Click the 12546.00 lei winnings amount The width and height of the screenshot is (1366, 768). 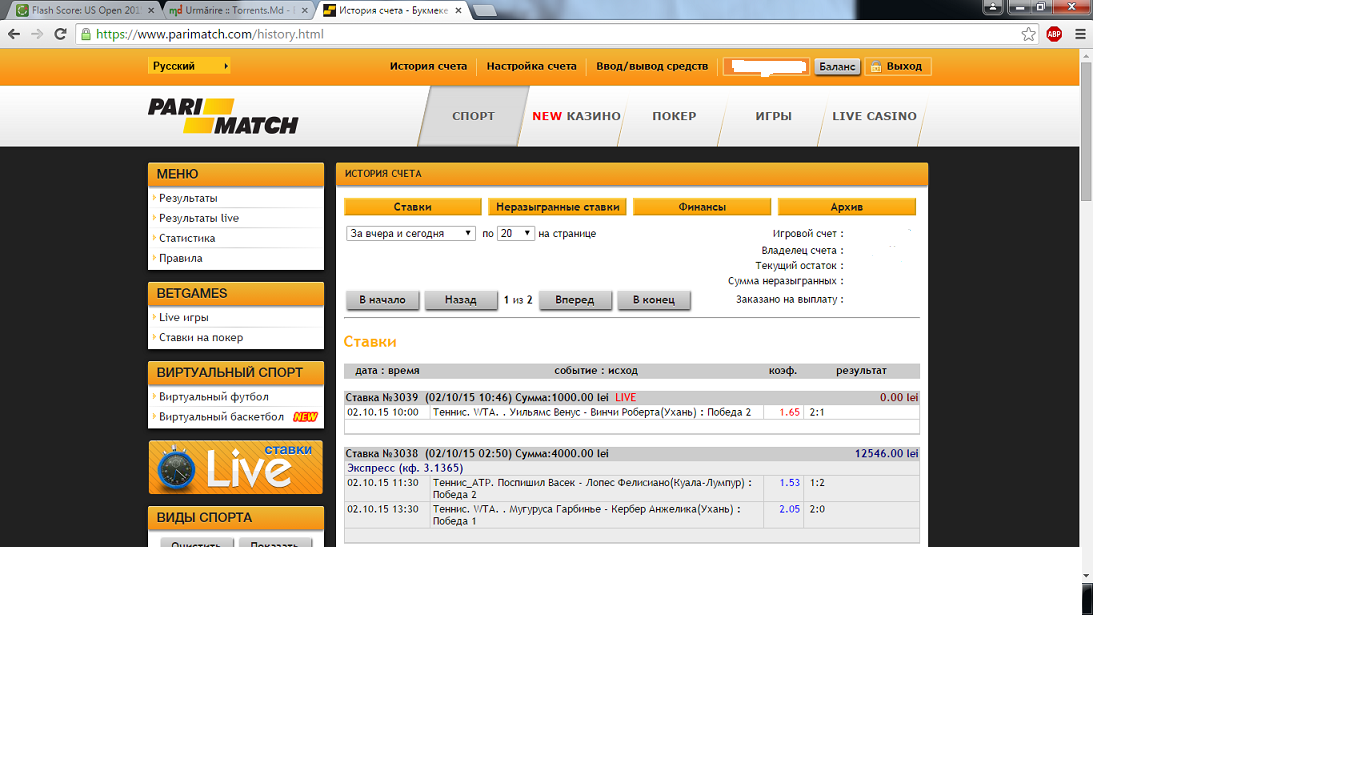tap(886, 453)
